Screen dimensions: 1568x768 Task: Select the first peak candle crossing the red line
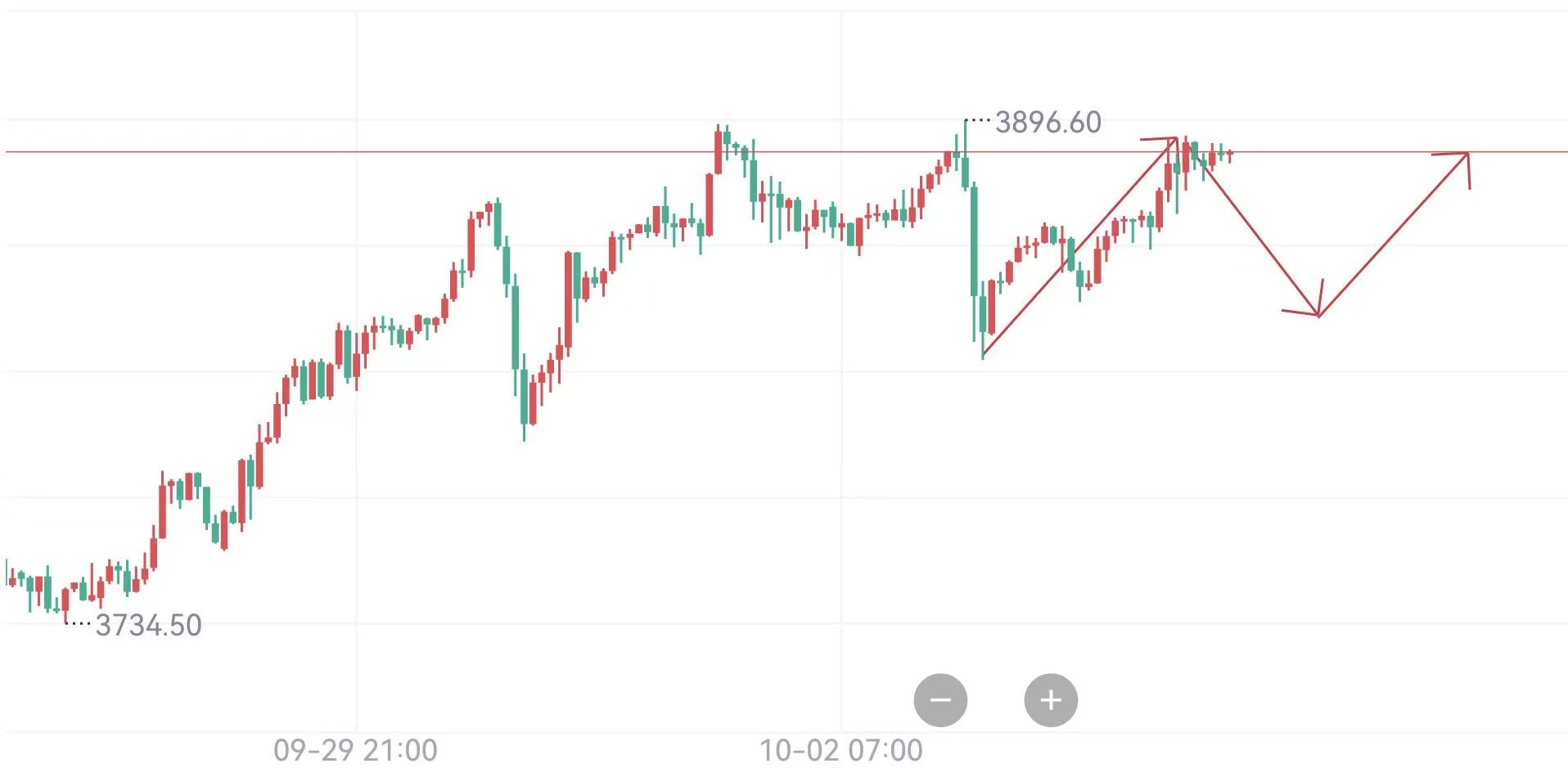[719, 151]
